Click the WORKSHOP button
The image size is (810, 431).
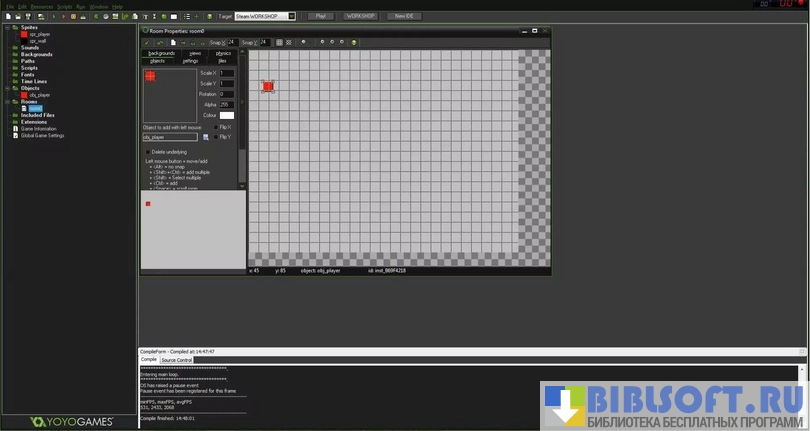click(360, 16)
